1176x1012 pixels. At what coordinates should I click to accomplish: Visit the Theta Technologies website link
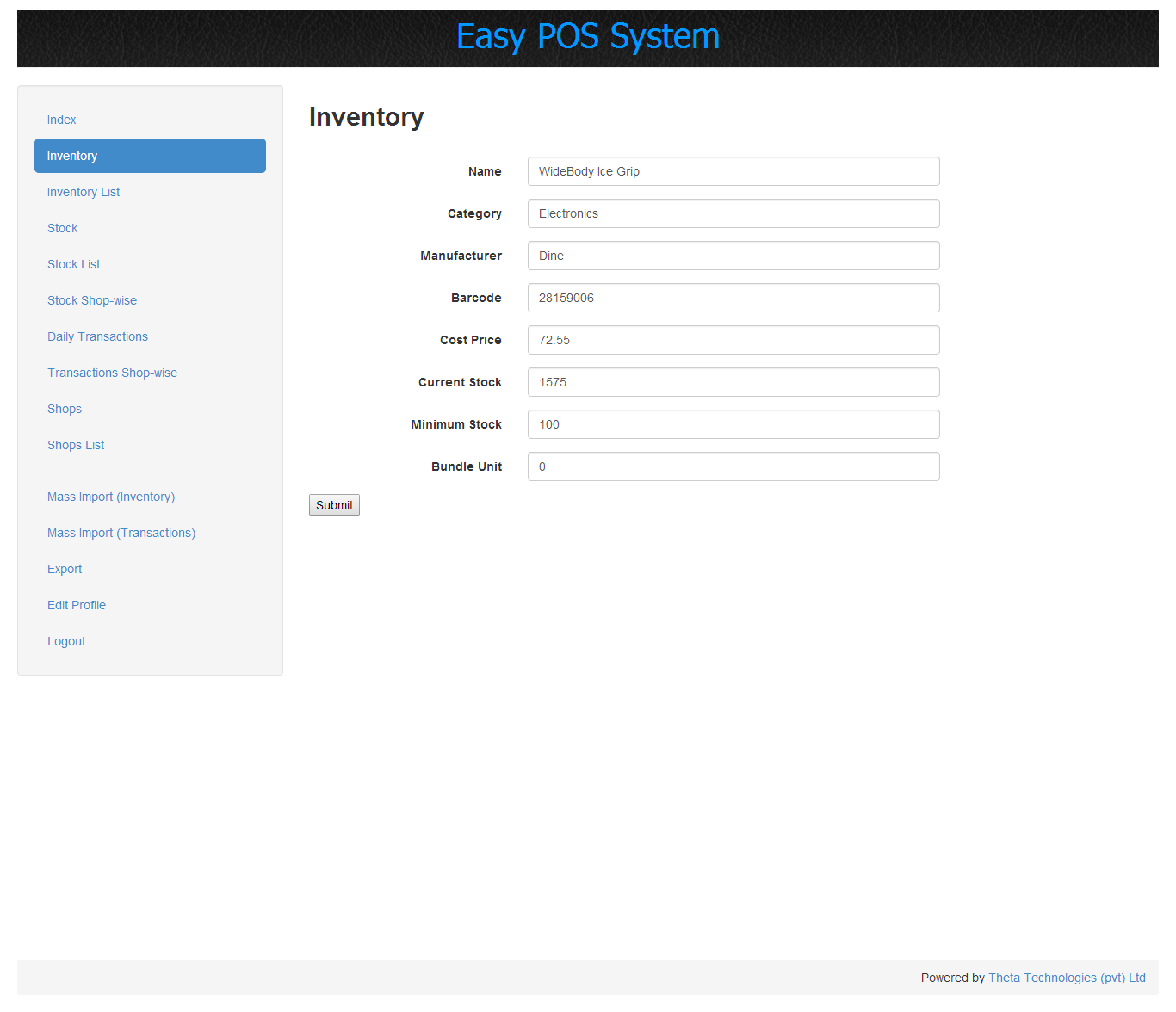pyautogui.click(x=1067, y=978)
